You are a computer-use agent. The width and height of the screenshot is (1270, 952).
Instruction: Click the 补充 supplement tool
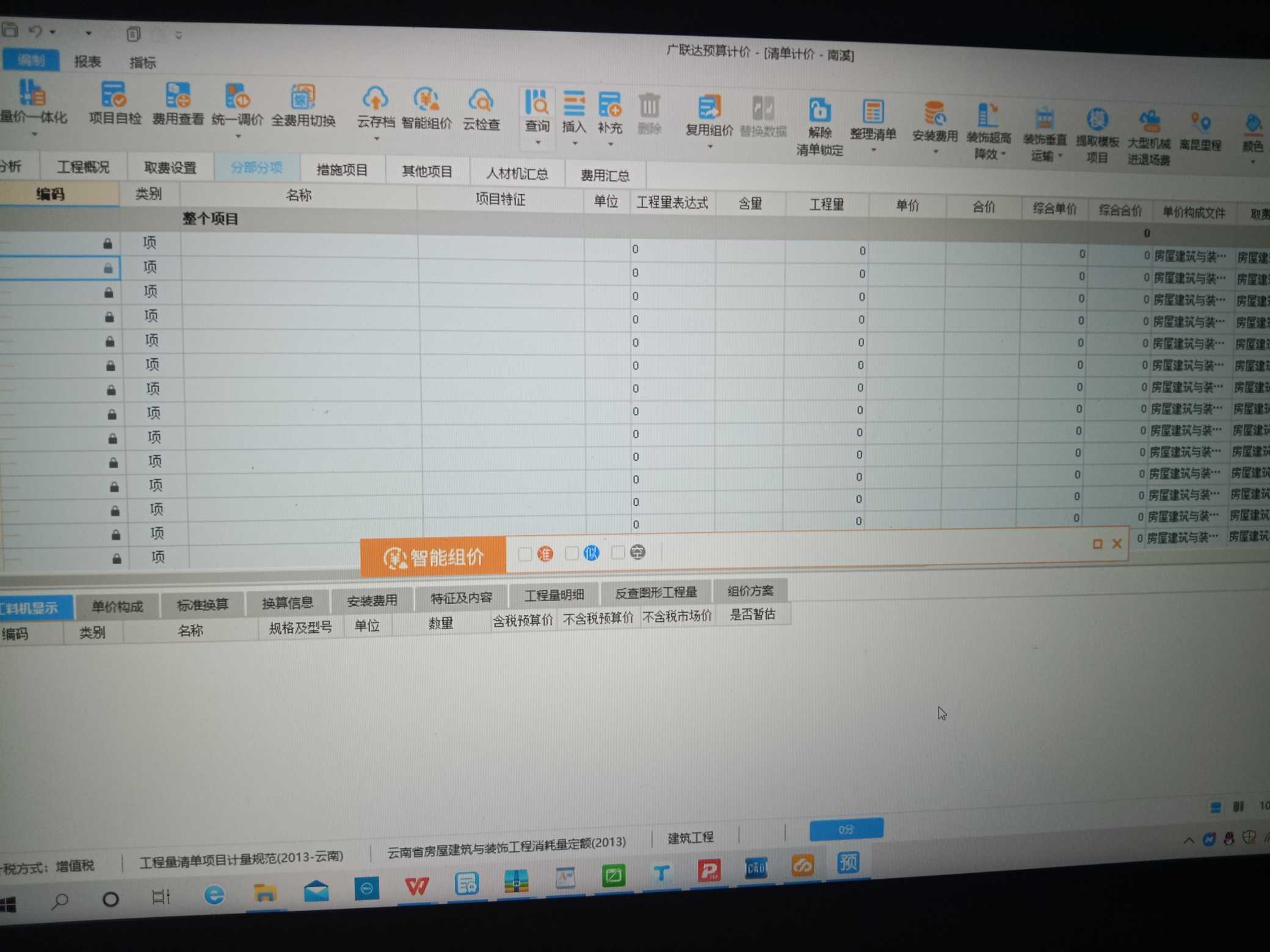[610, 113]
